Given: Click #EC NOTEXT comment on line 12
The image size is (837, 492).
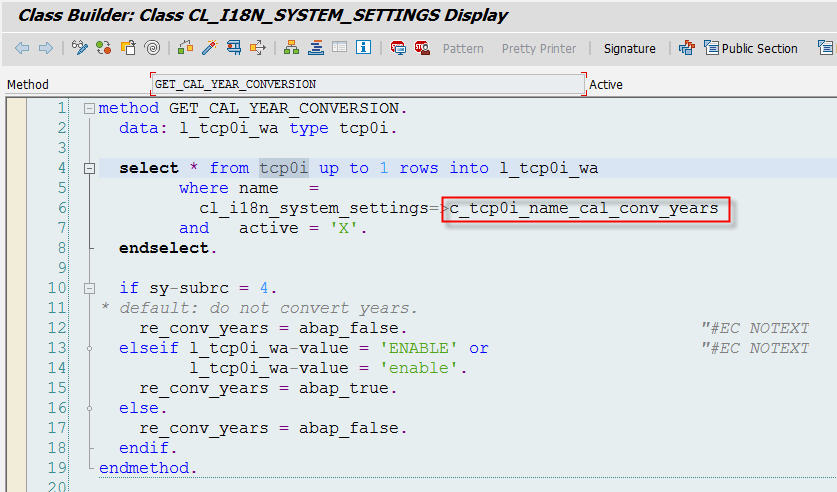Looking at the screenshot, I should click(x=755, y=328).
